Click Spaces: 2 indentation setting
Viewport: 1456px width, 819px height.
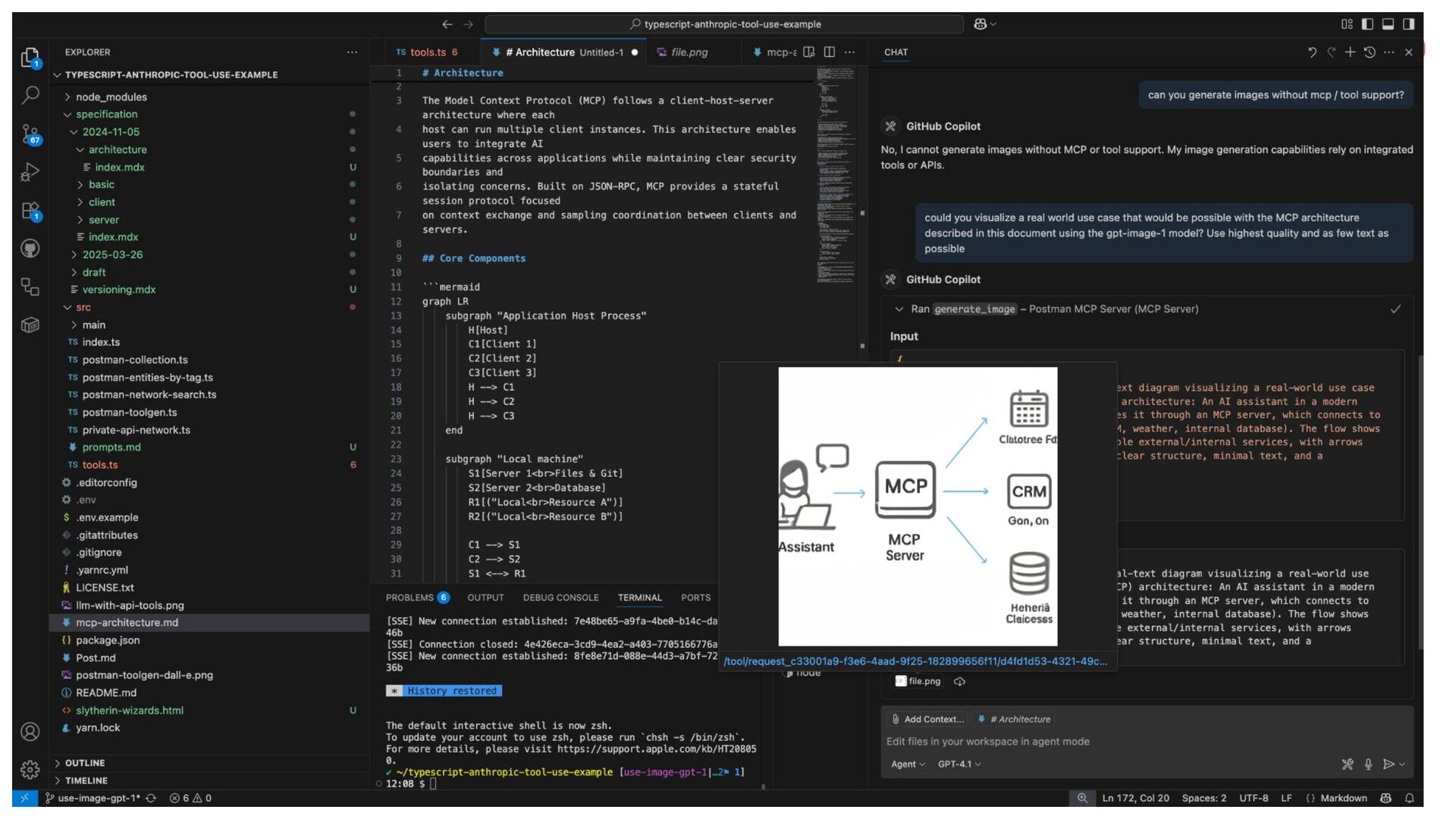tap(1204, 798)
